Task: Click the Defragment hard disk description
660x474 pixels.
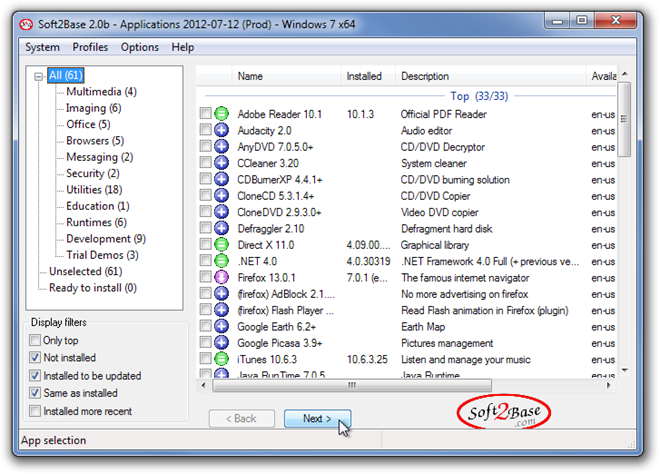Action: point(447,229)
